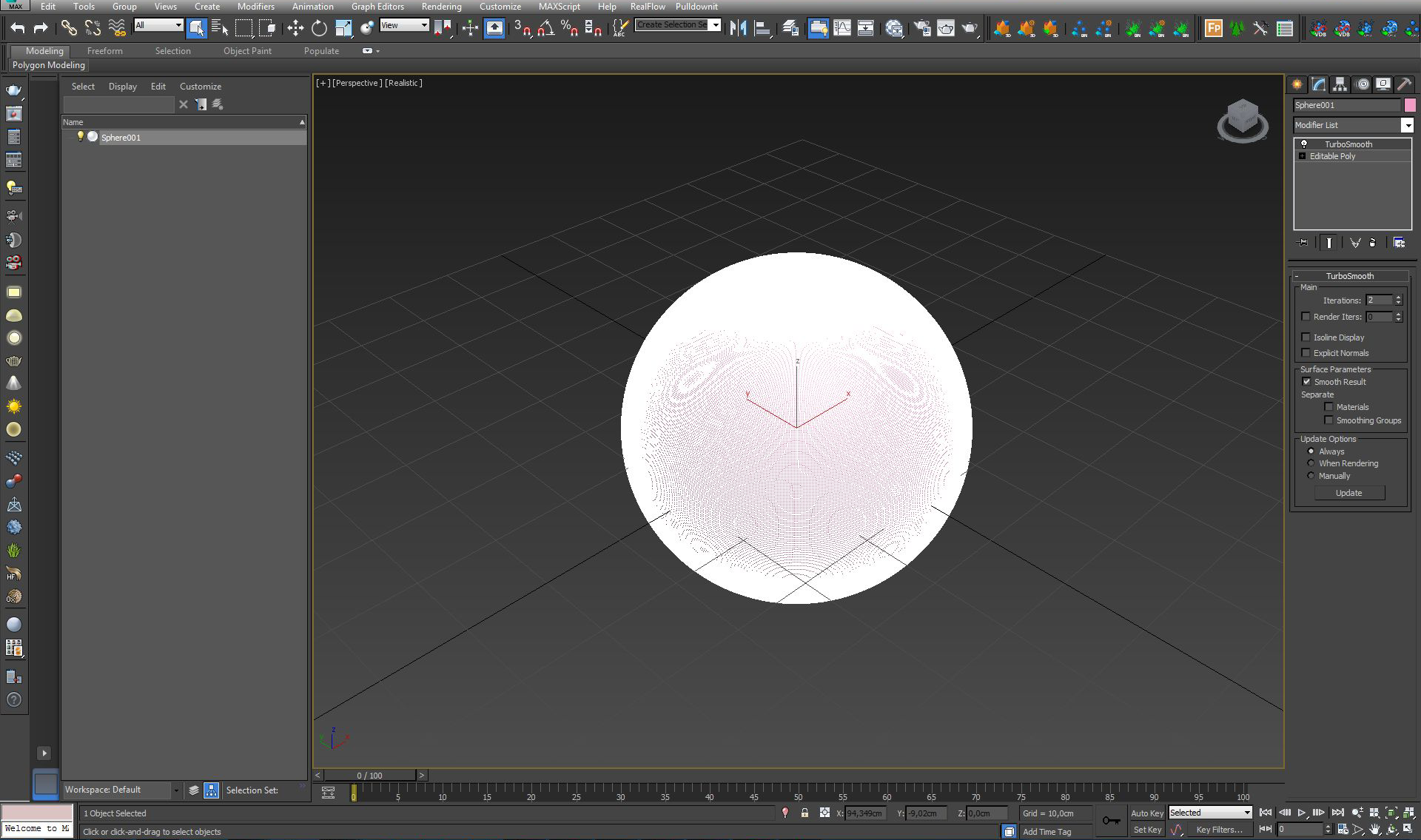This screenshot has height=840, width=1421.
Task: Open the ribbon options dropdown arrow
Action: click(x=378, y=51)
